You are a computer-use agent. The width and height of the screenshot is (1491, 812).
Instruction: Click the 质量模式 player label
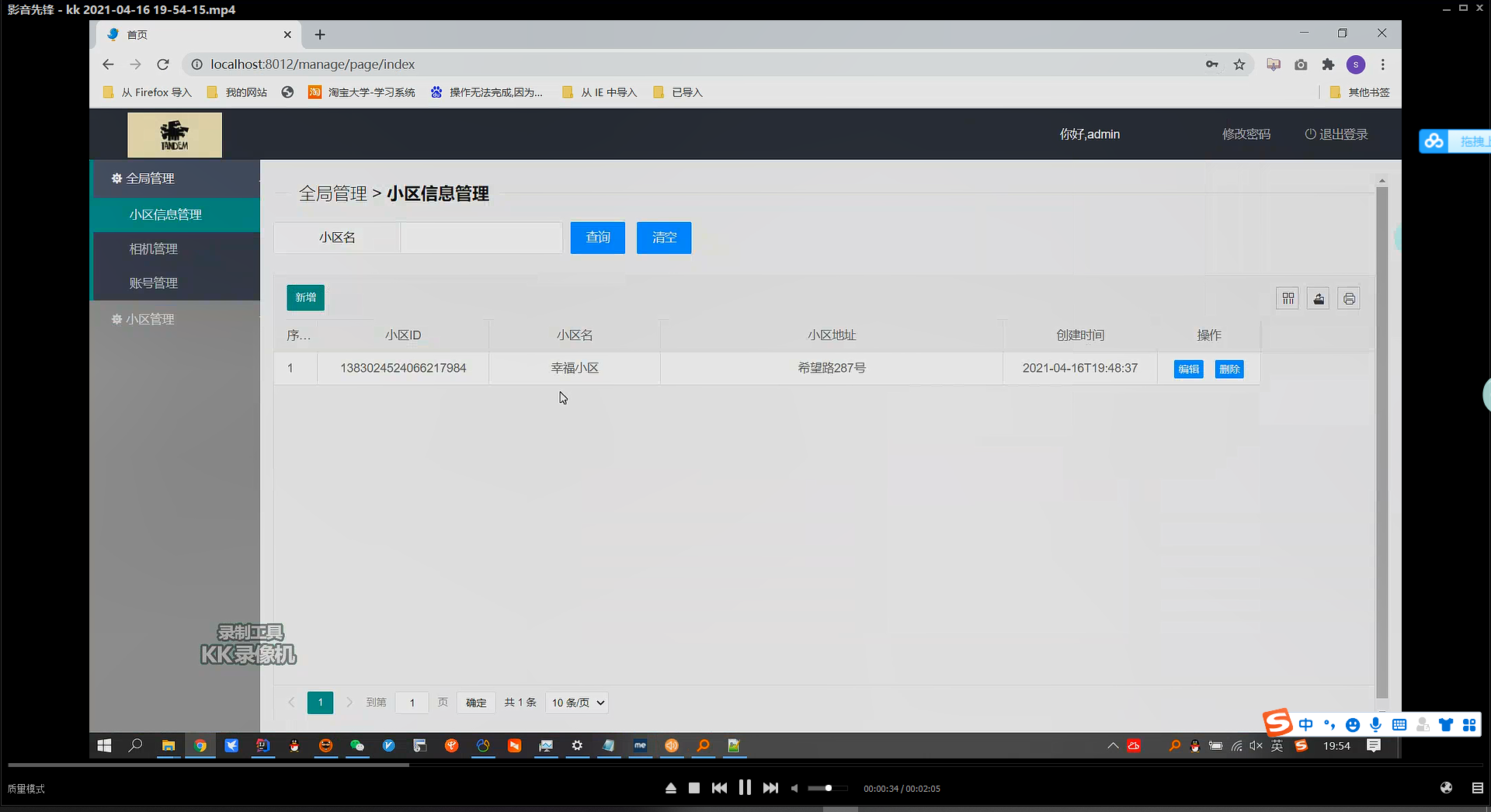[x=26, y=789]
